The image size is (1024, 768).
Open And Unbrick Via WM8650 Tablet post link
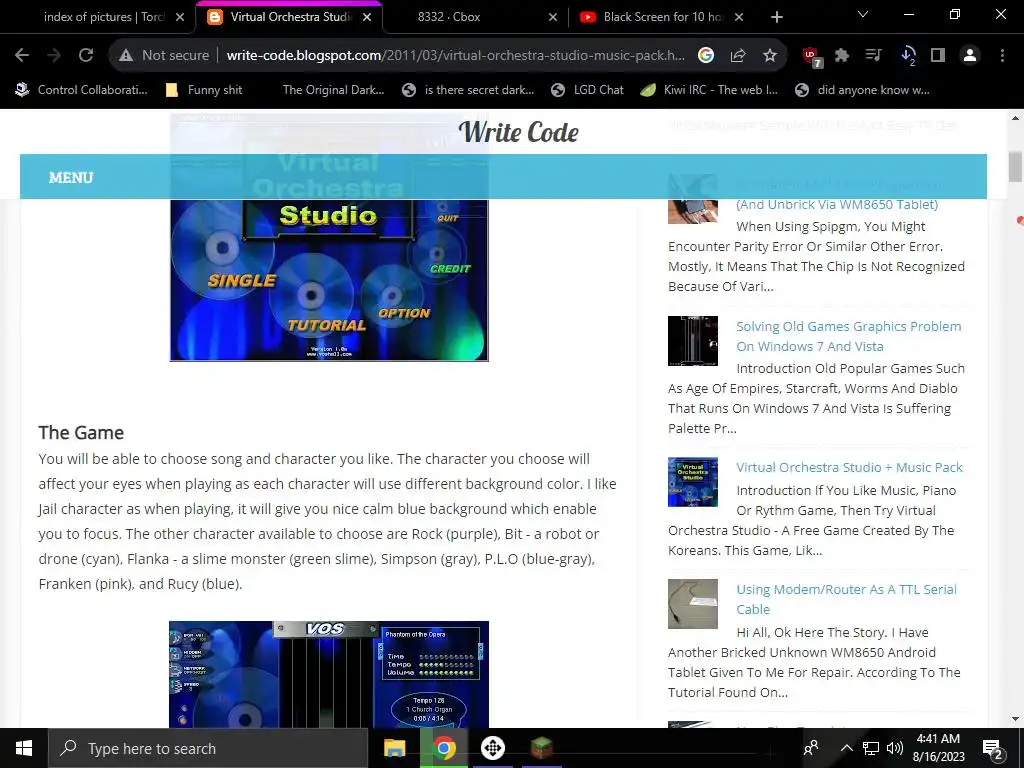pos(837,204)
